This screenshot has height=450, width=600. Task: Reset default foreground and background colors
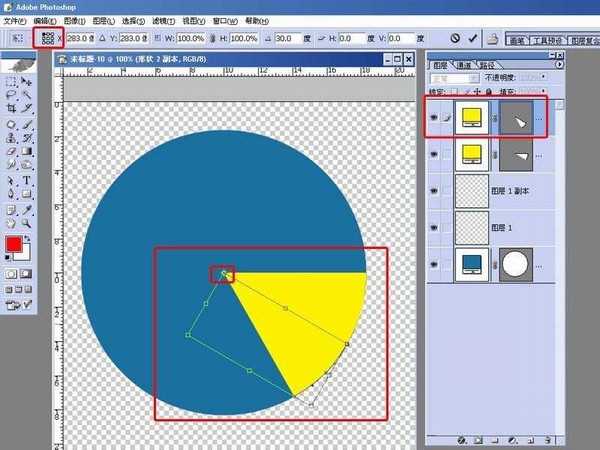pyautogui.click(x=8, y=258)
